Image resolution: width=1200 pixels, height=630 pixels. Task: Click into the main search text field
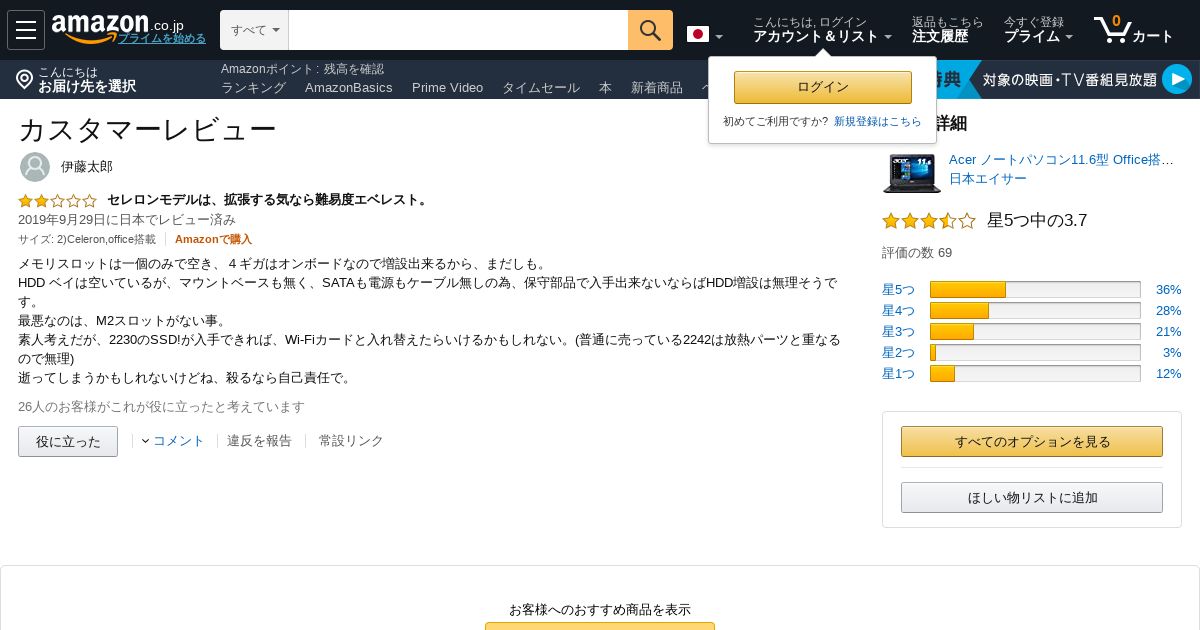point(458,30)
